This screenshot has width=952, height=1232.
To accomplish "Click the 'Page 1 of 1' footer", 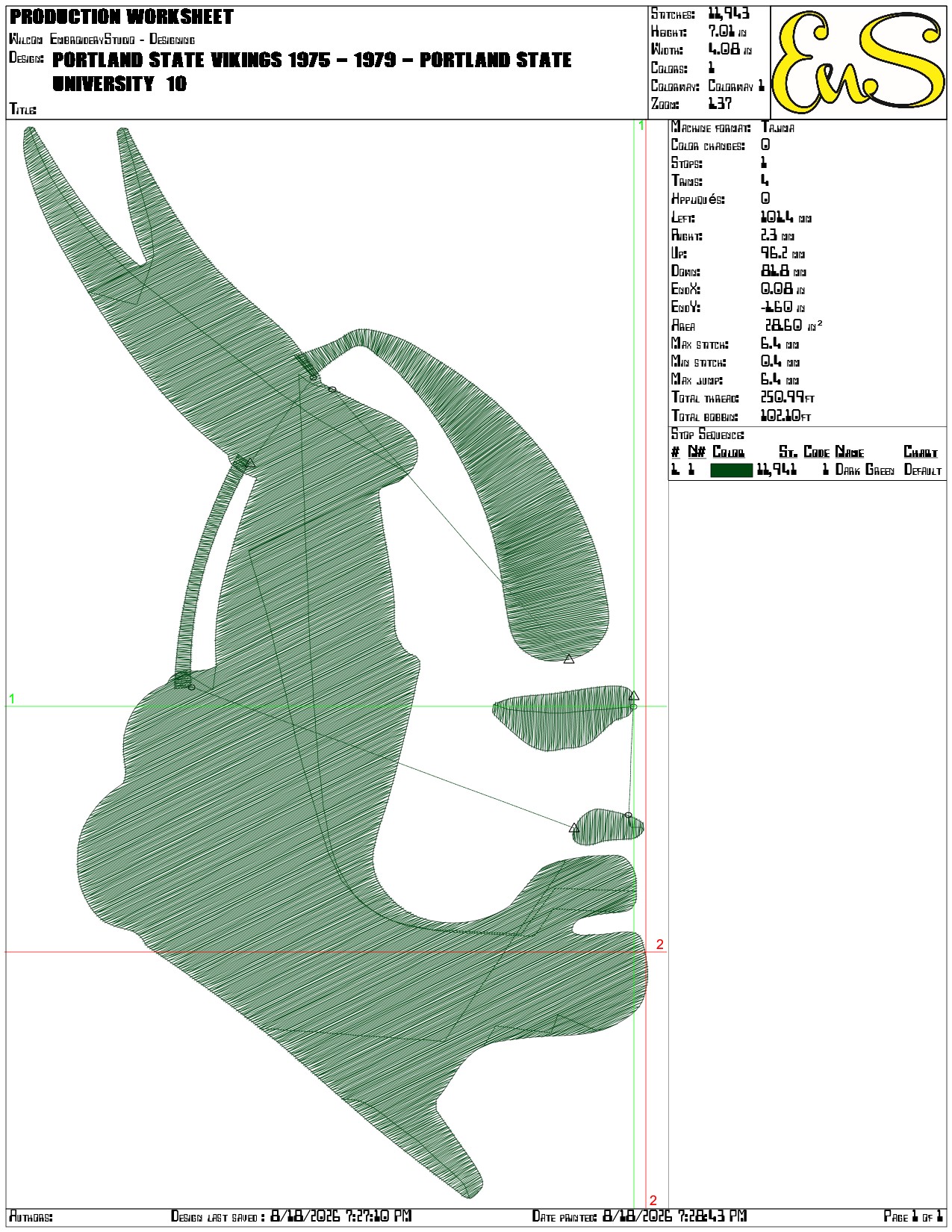I will point(914,1216).
